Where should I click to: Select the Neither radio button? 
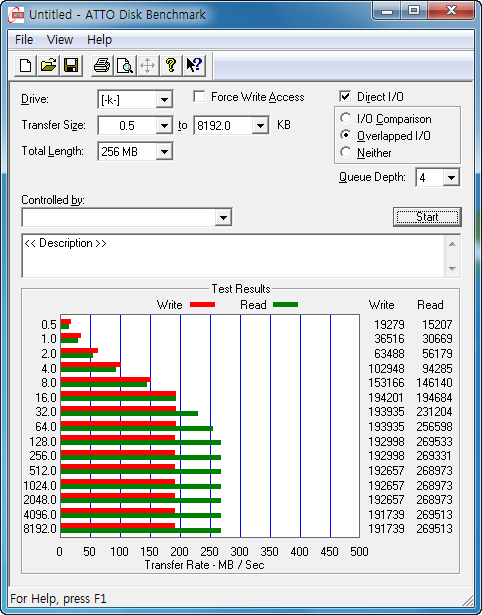coord(346,152)
